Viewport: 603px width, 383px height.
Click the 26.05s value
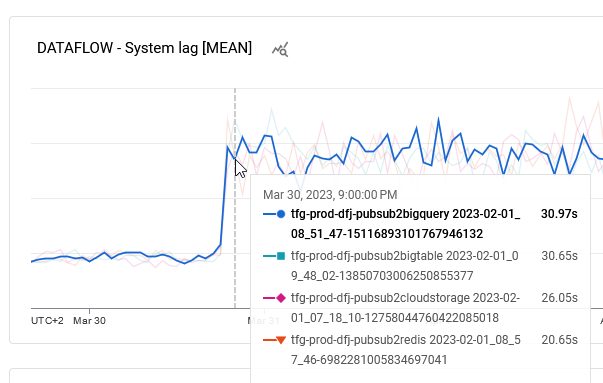point(560,298)
